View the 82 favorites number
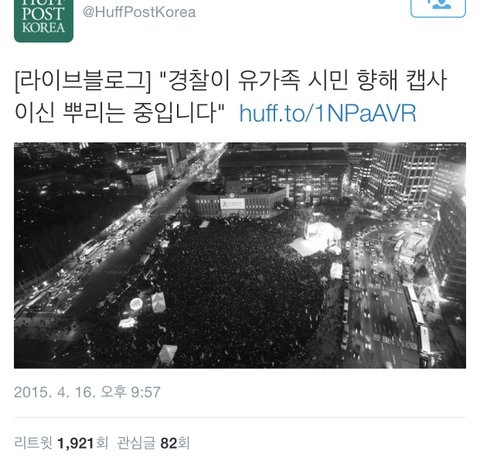The width and height of the screenshot is (480, 458). tap(168, 443)
